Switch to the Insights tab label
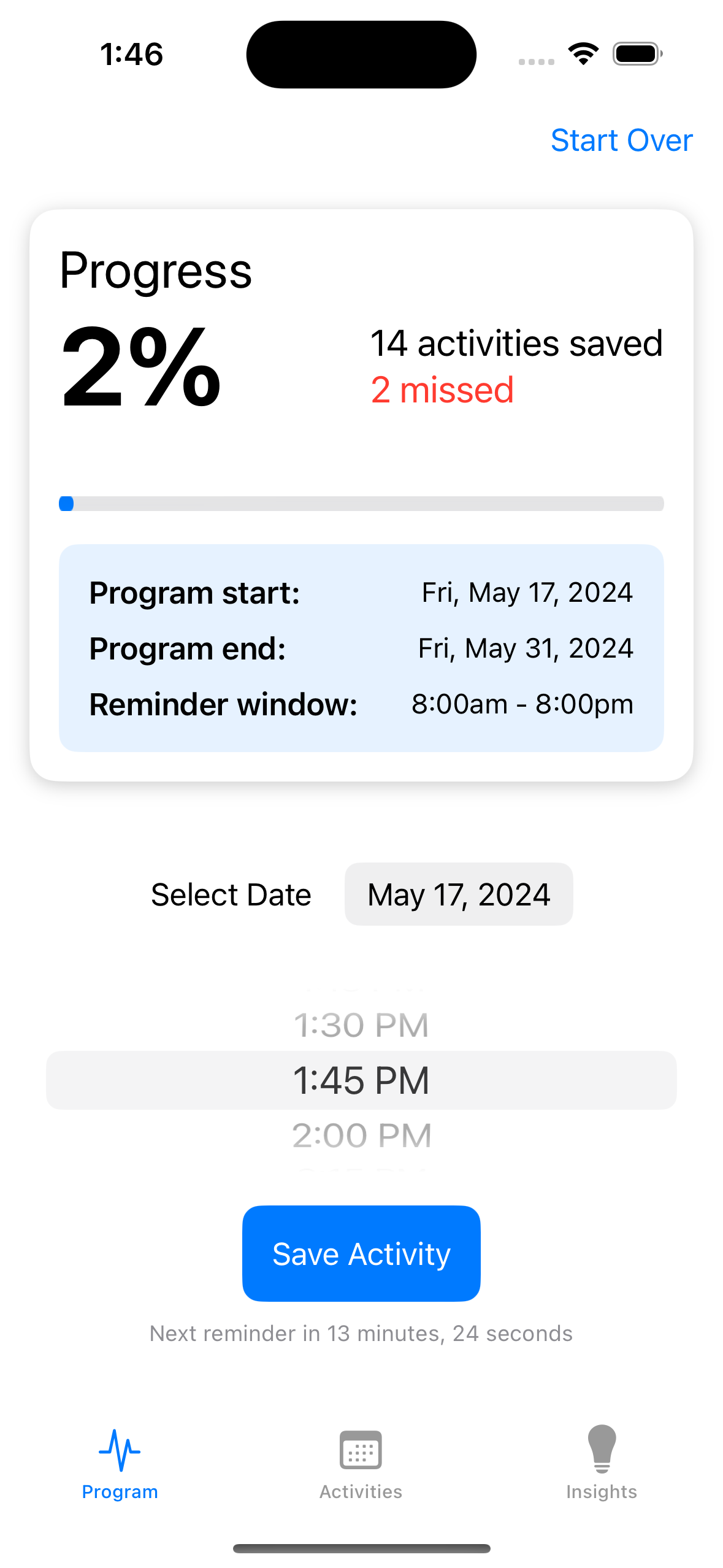723x1568 pixels. pyautogui.click(x=601, y=1491)
